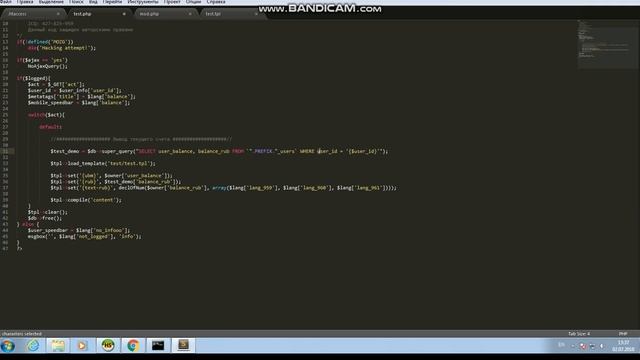Image resolution: width=640 pixels, height=360 pixels.
Task: Click the NoAjaxQuery(); line
Action: coord(47,66)
